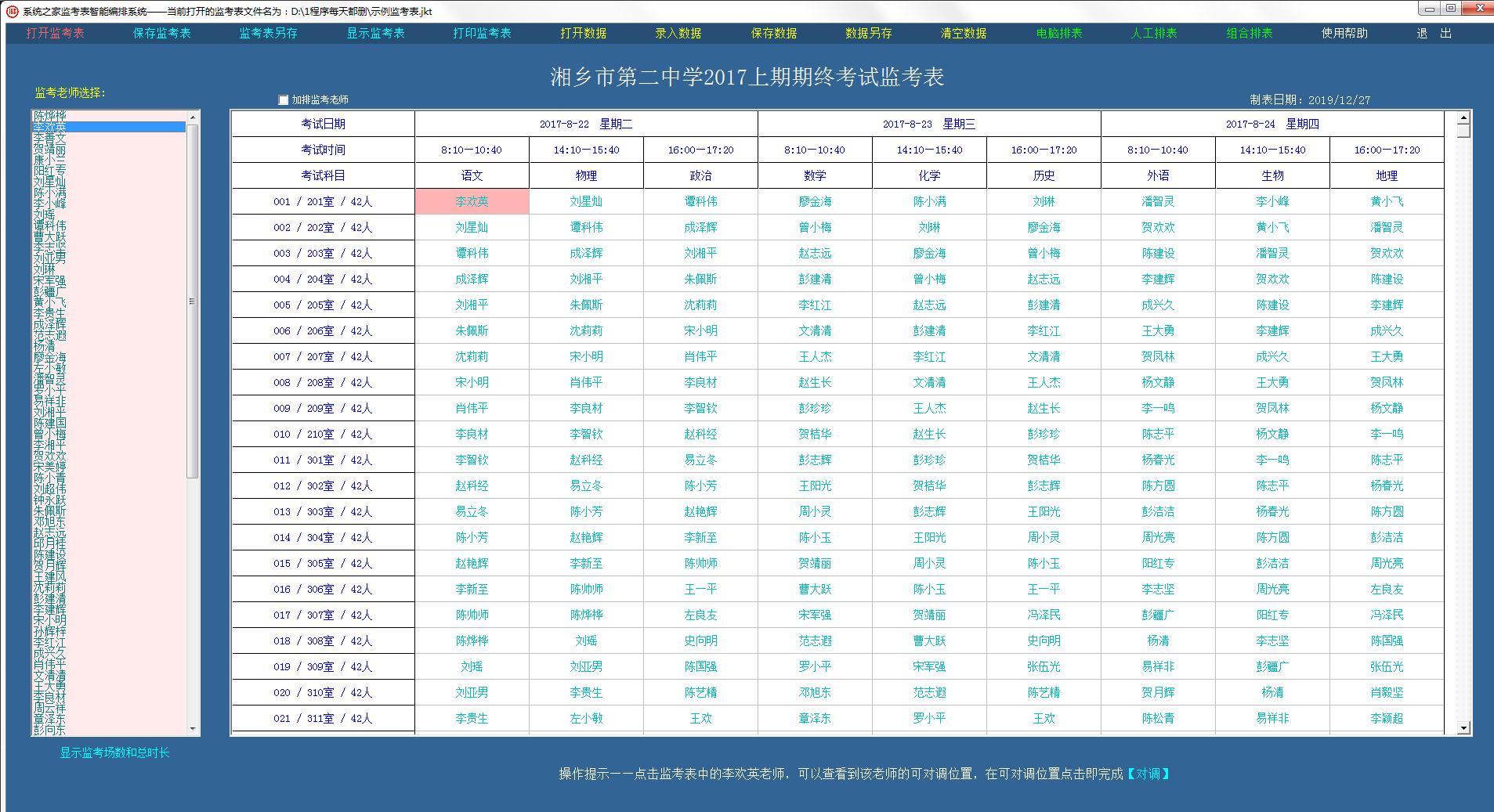Click 历史 subject header cell
This screenshot has width=1494, height=812.
coord(1044,175)
